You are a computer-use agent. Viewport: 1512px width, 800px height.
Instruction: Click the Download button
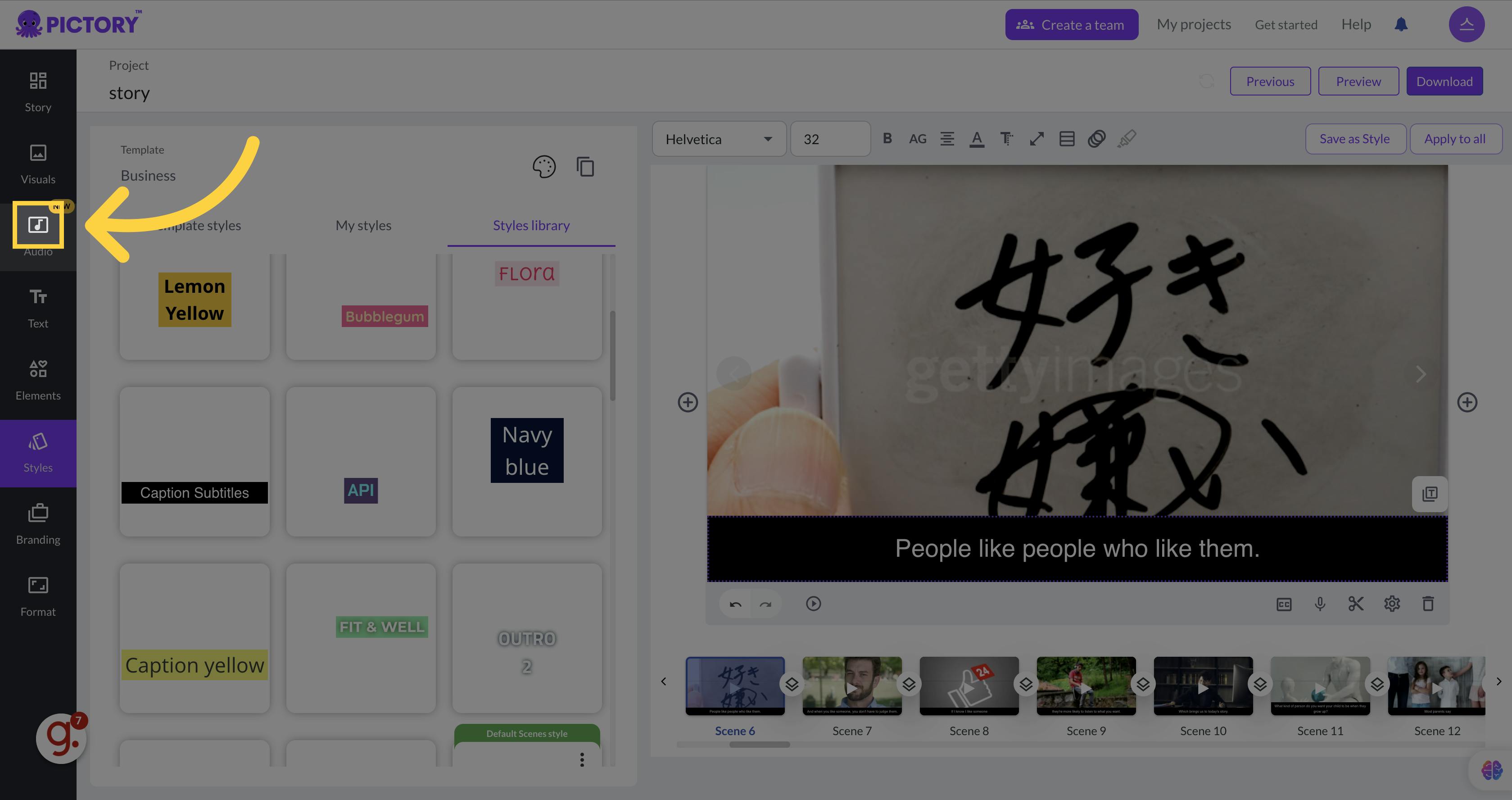pyautogui.click(x=1444, y=81)
